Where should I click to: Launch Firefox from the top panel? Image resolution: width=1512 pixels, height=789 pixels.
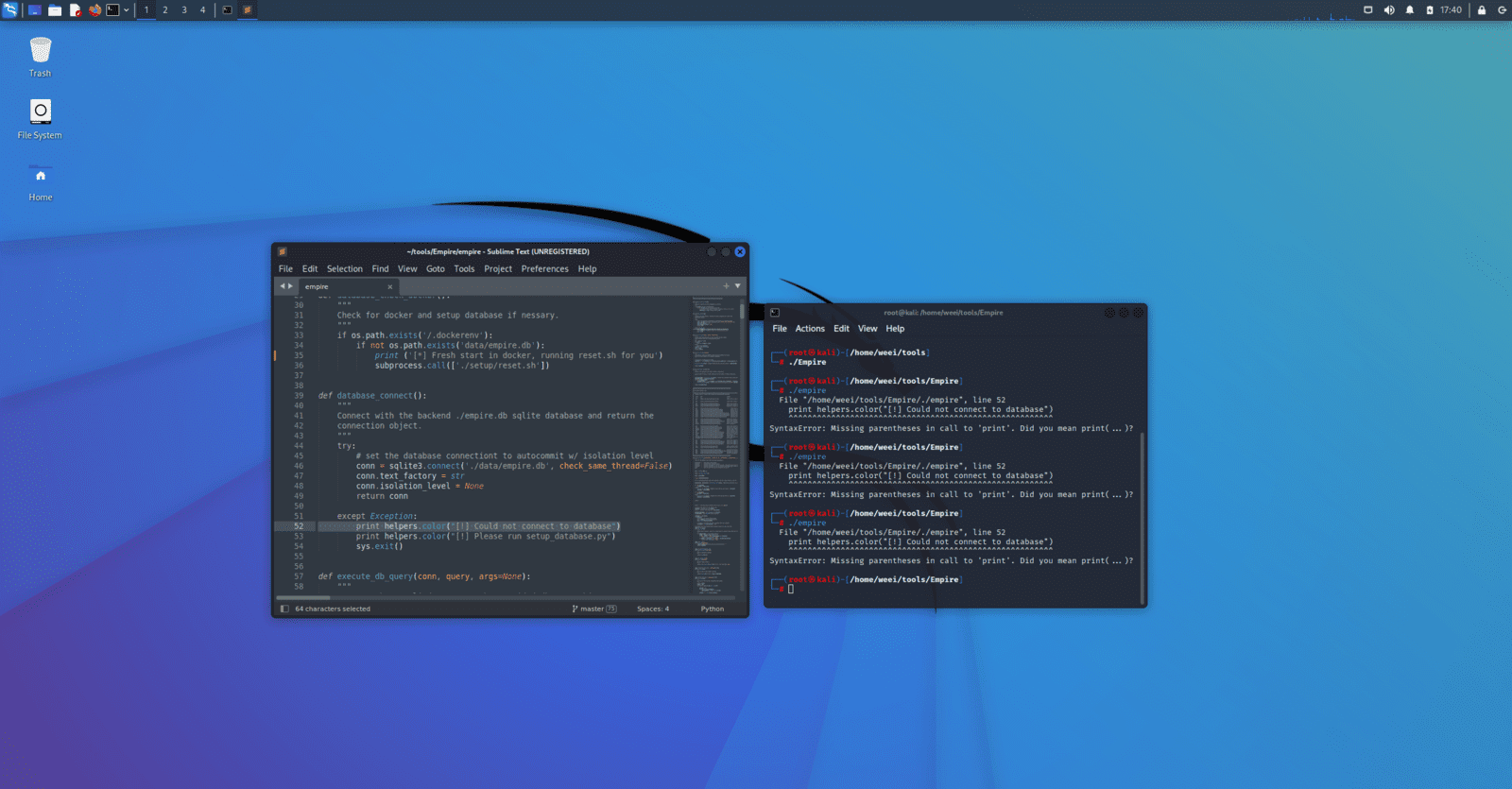[94, 10]
